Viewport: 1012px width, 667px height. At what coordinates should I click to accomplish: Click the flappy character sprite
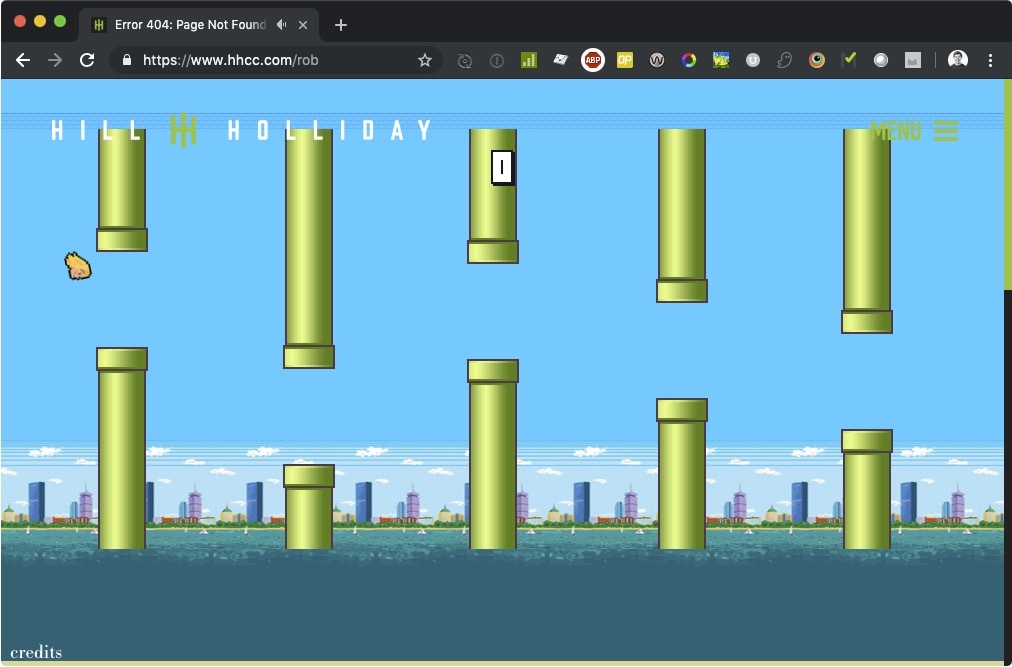click(x=78, y=266)
